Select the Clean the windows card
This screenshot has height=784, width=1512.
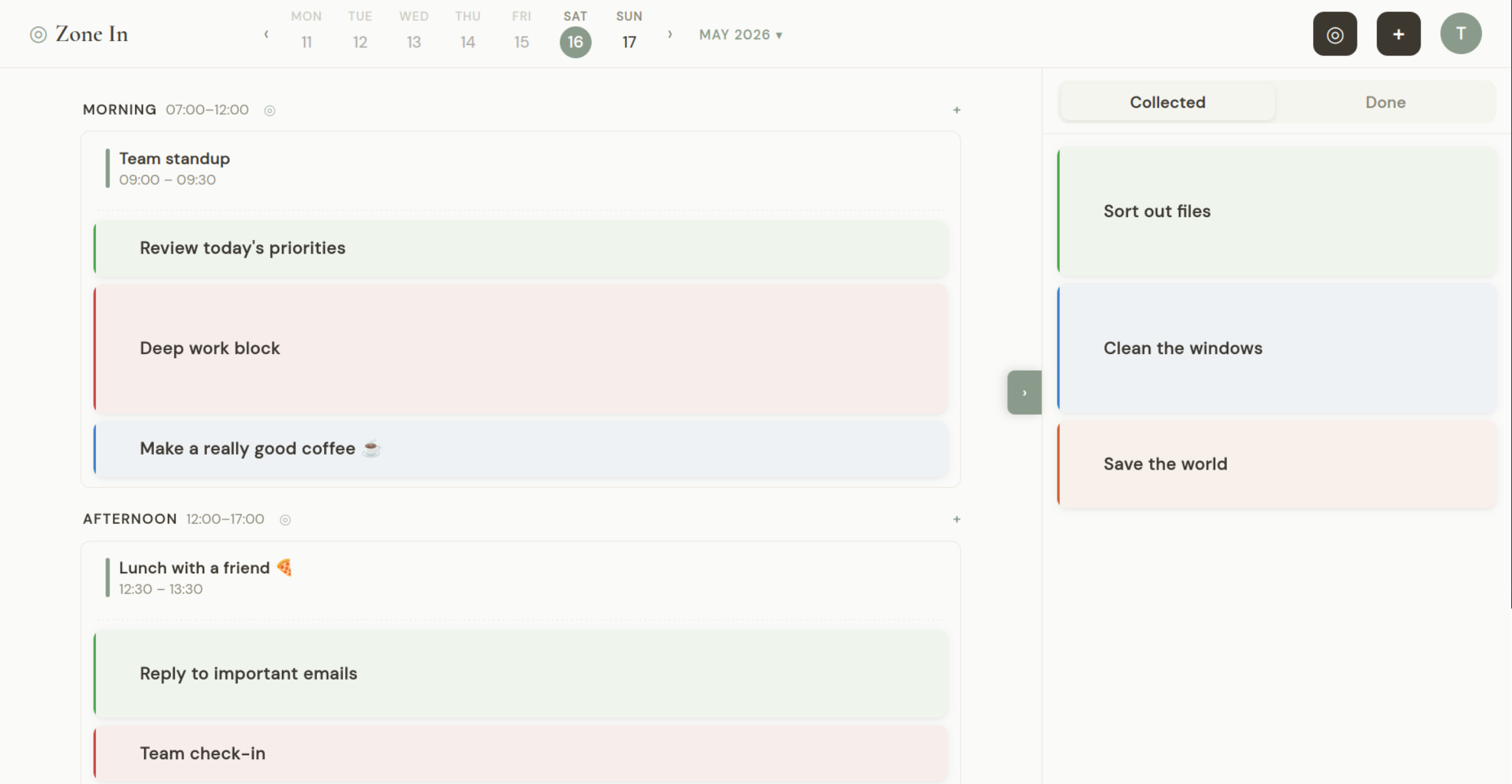pos(1277,348)
